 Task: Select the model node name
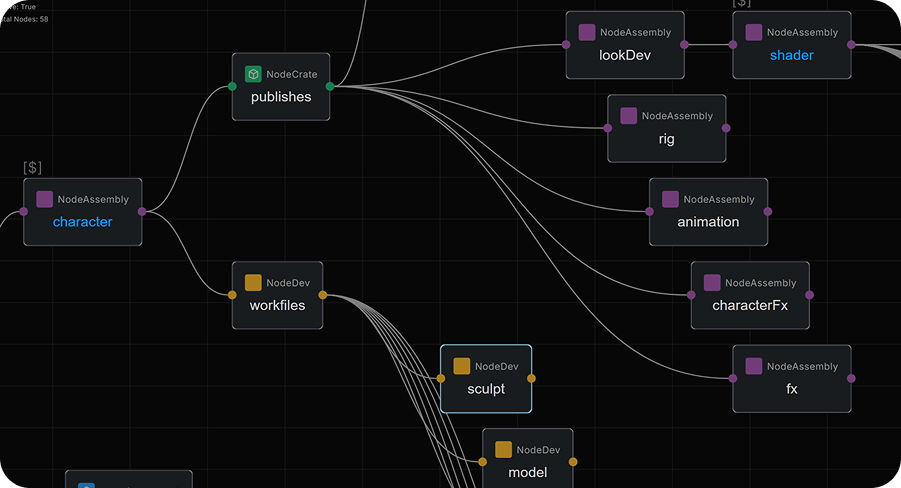[x=527, y=472]
